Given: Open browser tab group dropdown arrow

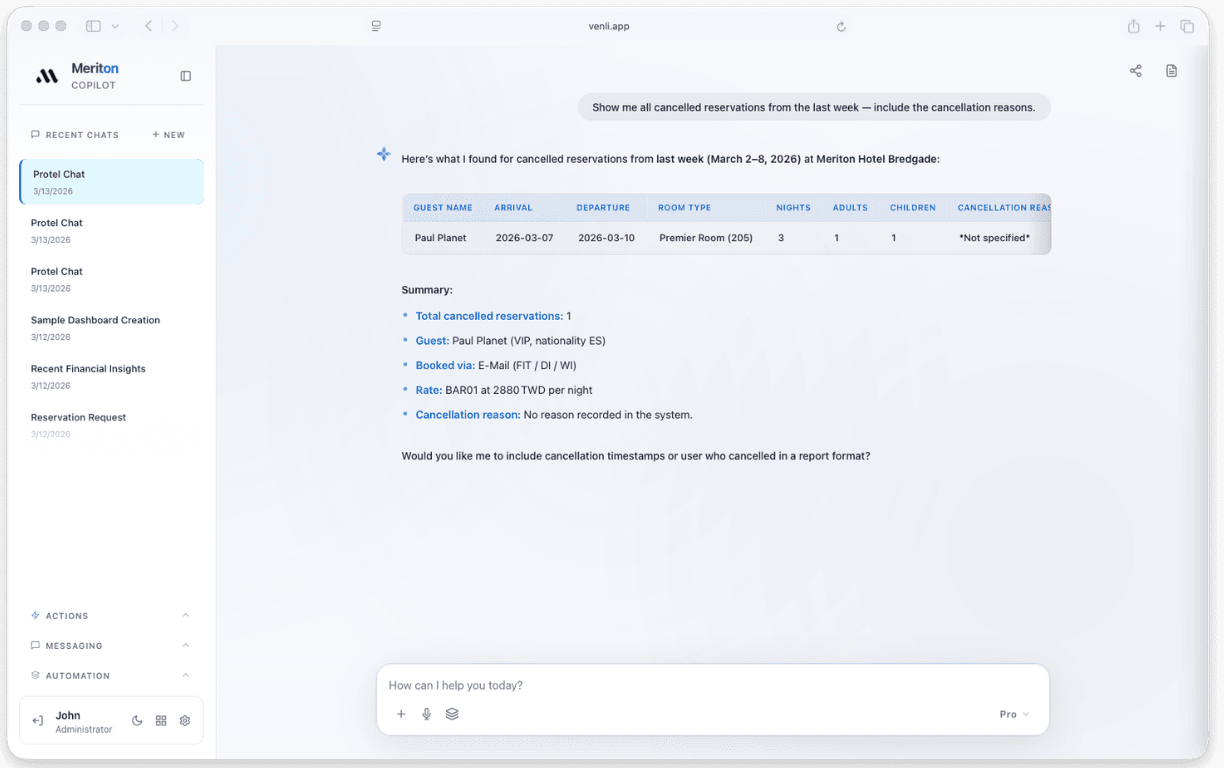Looking at the screenshot, I should [115, 26].
